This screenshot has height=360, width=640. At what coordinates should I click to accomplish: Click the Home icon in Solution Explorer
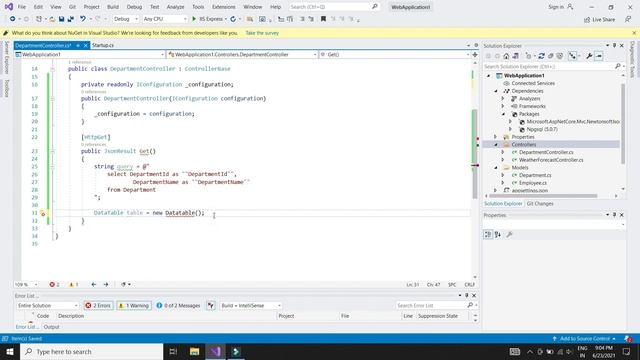[x=506, y=56]
